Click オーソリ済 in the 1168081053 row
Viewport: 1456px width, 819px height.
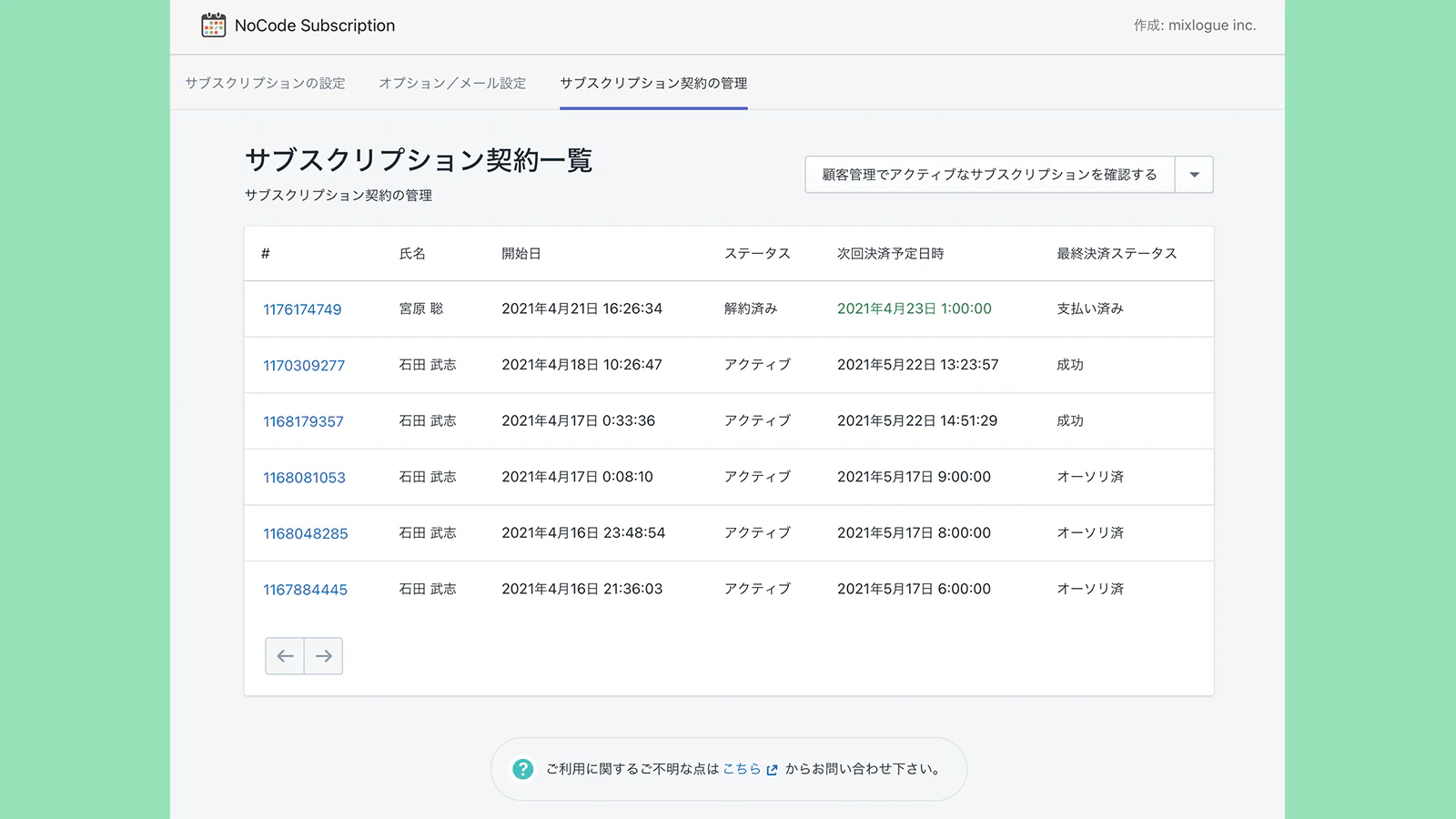tap(1090, 477)
